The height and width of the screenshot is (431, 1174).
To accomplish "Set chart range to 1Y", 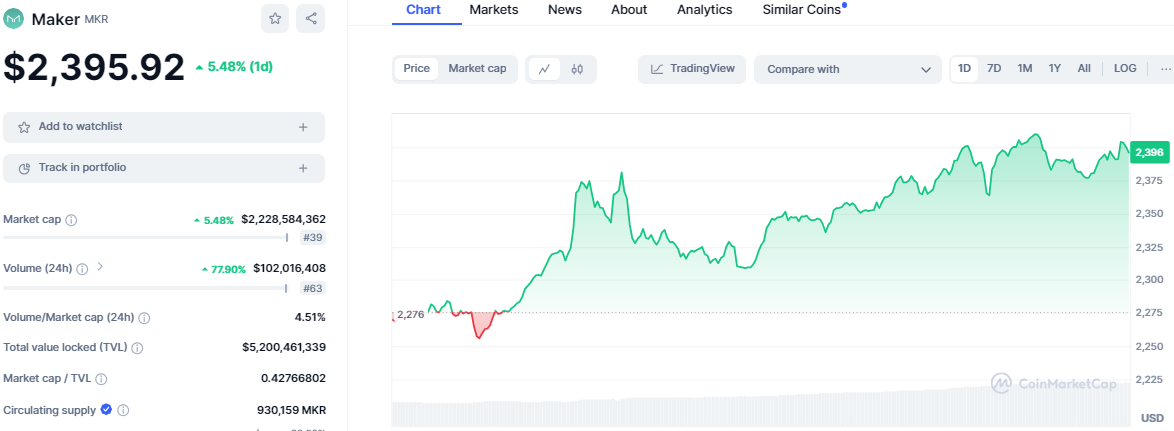I will [x=1055, y=69].
